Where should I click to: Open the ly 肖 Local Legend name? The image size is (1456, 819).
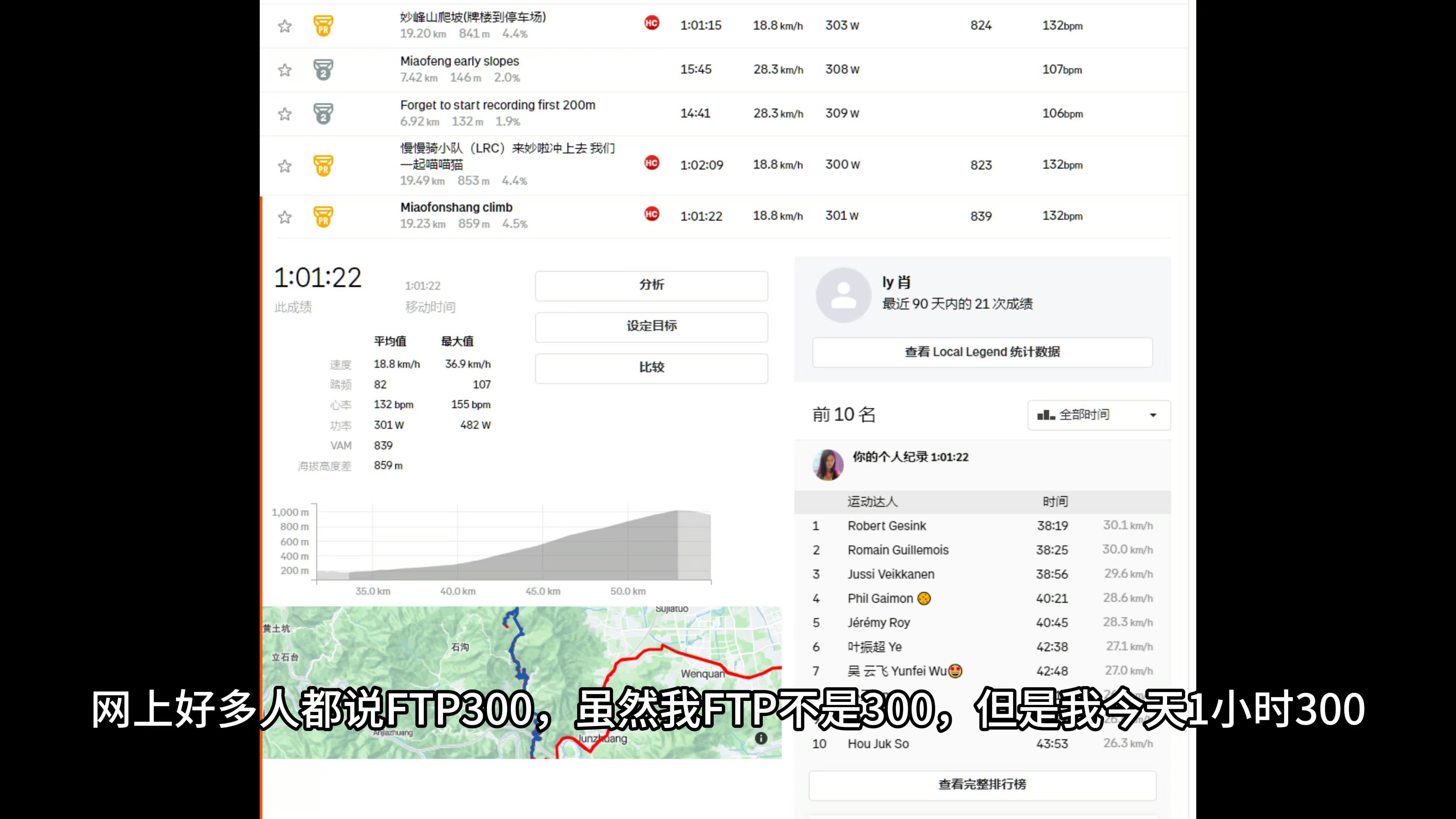pyautogui.click(x=896, y=282)
